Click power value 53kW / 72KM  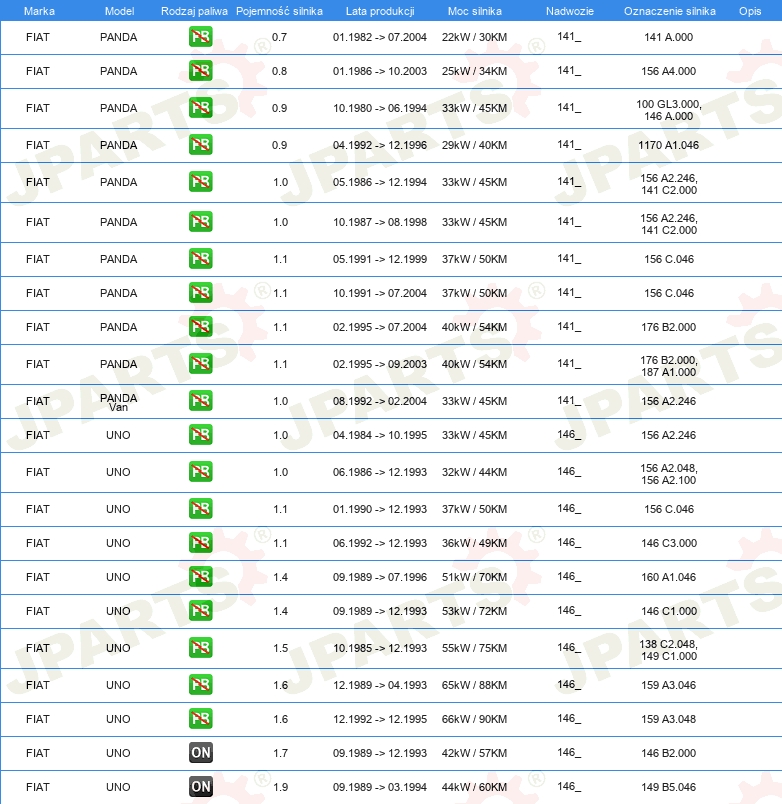(474, 611)
